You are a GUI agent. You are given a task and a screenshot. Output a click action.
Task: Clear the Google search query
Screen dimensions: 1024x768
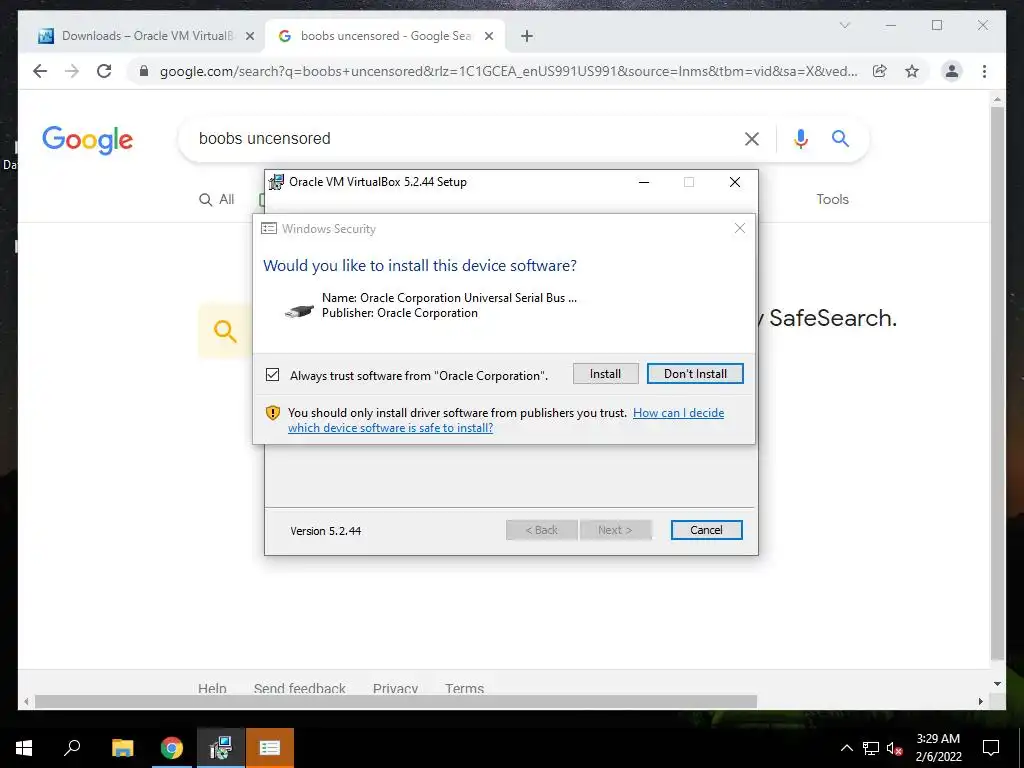752,138
